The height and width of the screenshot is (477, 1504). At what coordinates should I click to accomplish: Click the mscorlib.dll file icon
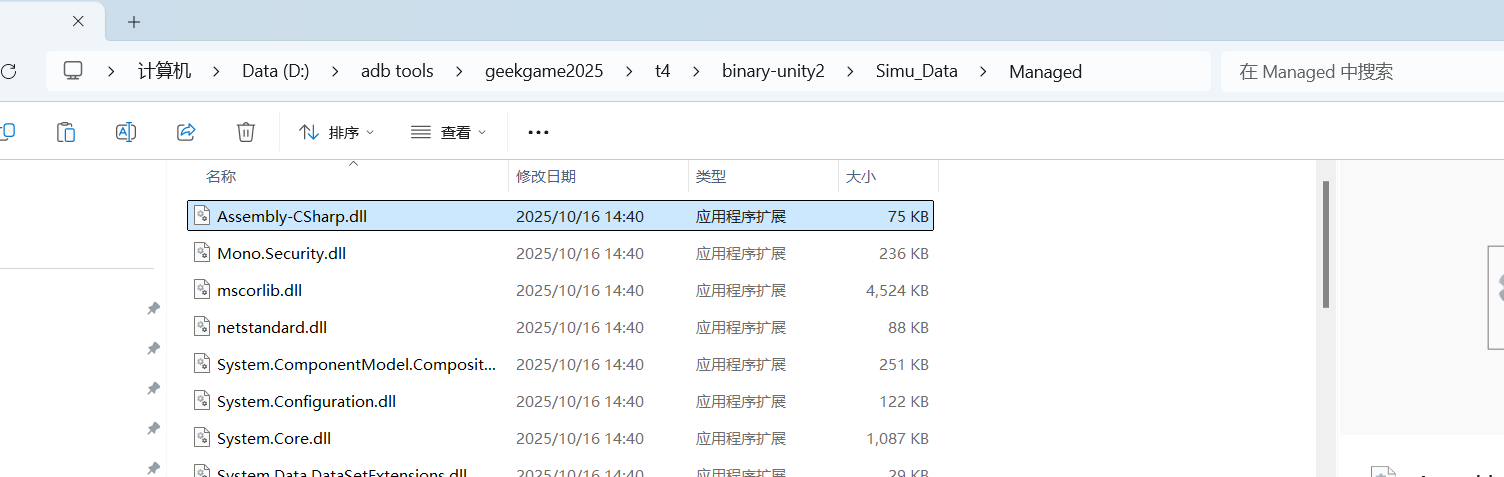click(201, 290)
